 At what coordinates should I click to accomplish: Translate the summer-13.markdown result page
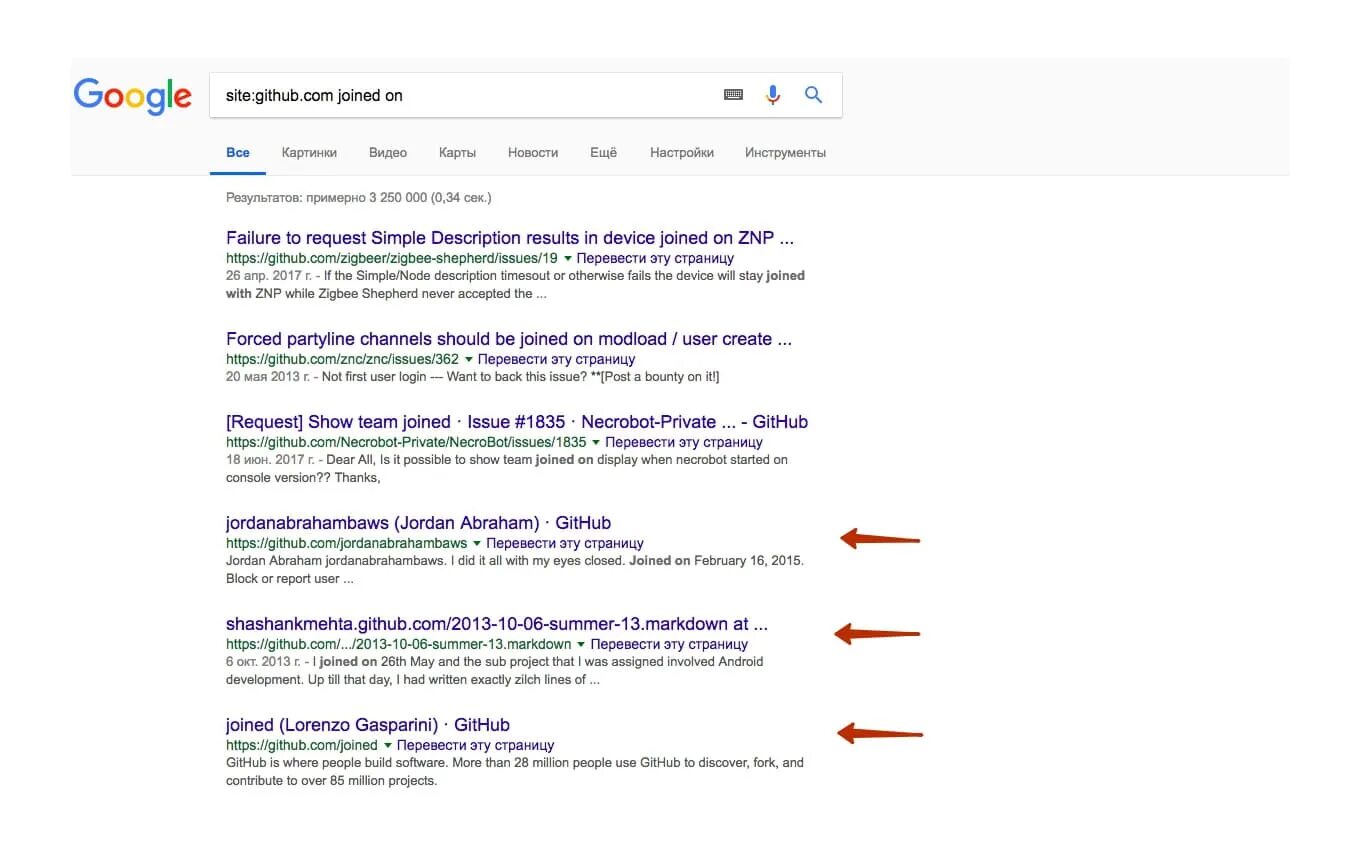point(669,644)
